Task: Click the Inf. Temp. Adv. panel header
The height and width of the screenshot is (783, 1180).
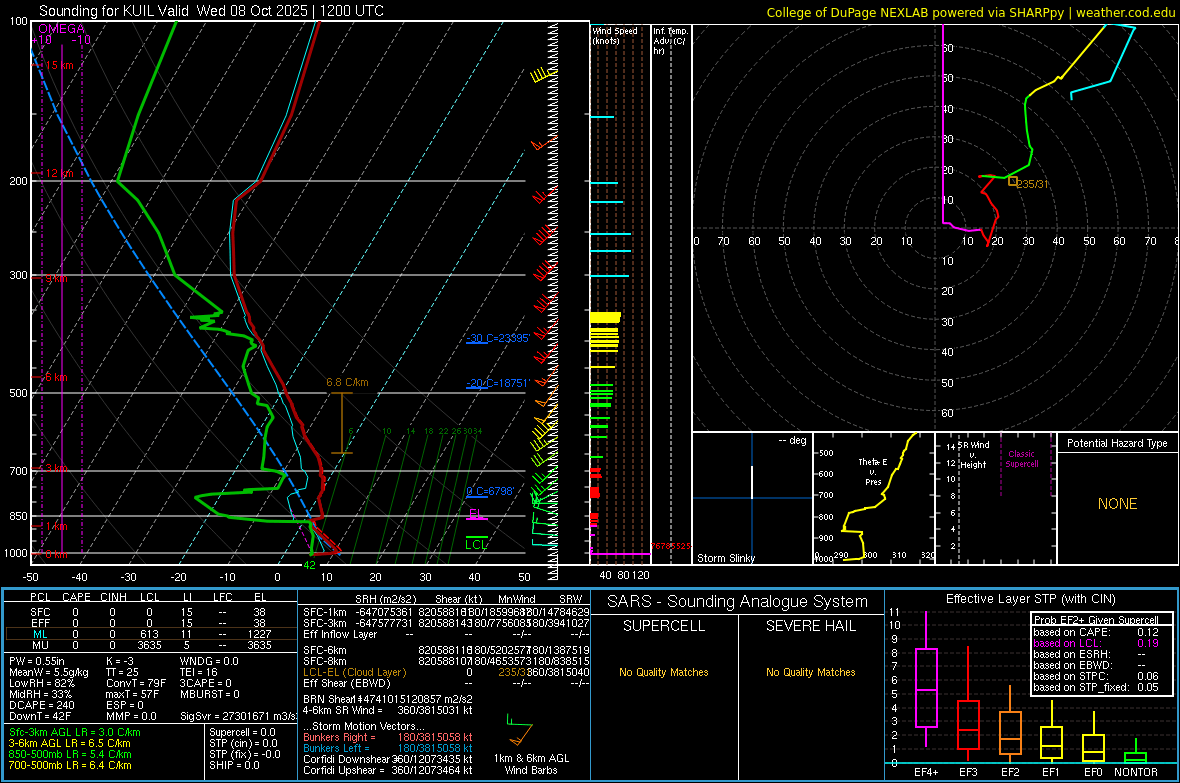Action: (x=670, y=41)
